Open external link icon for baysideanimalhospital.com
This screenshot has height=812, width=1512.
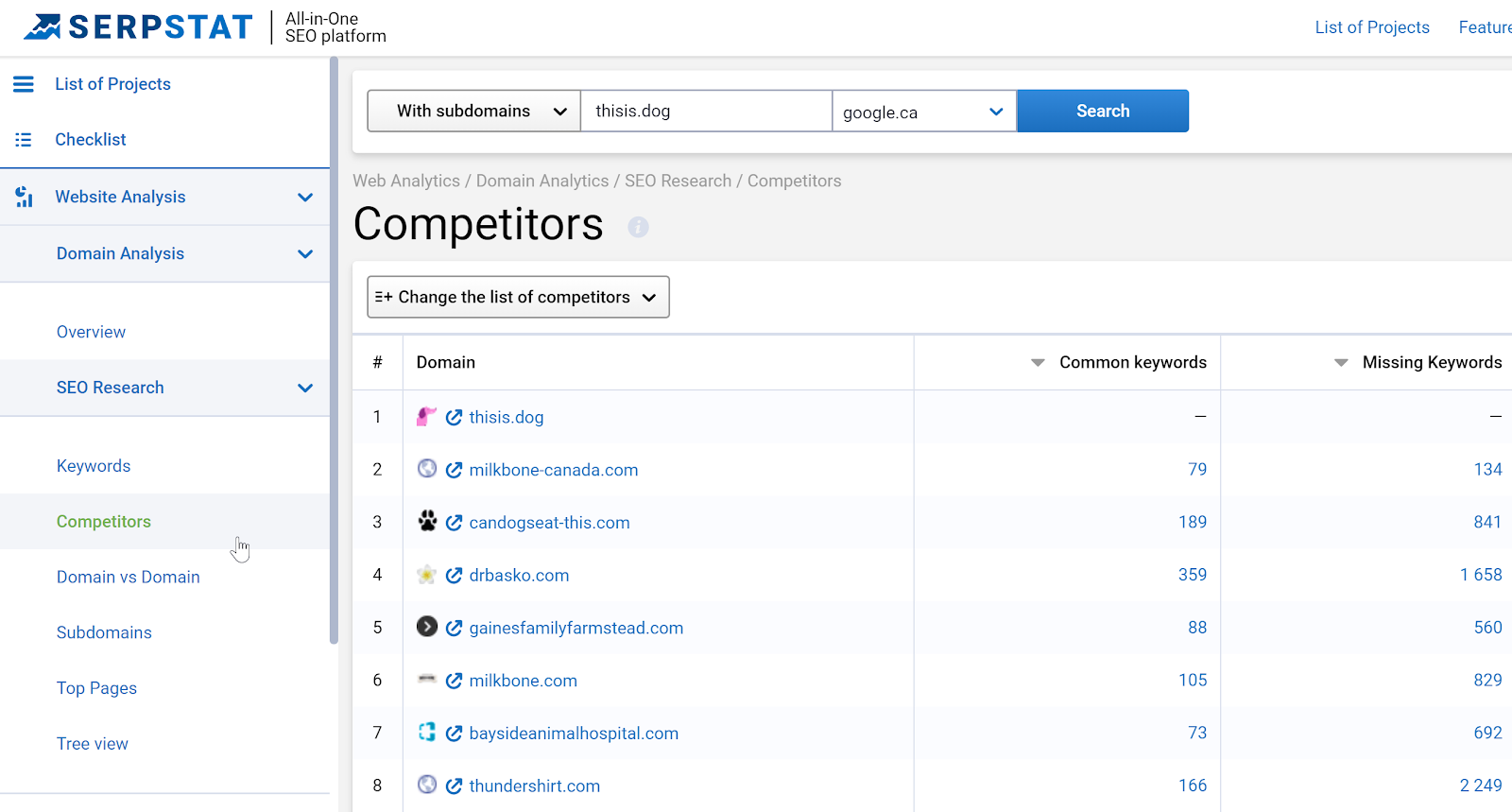[x=454, y=734]
